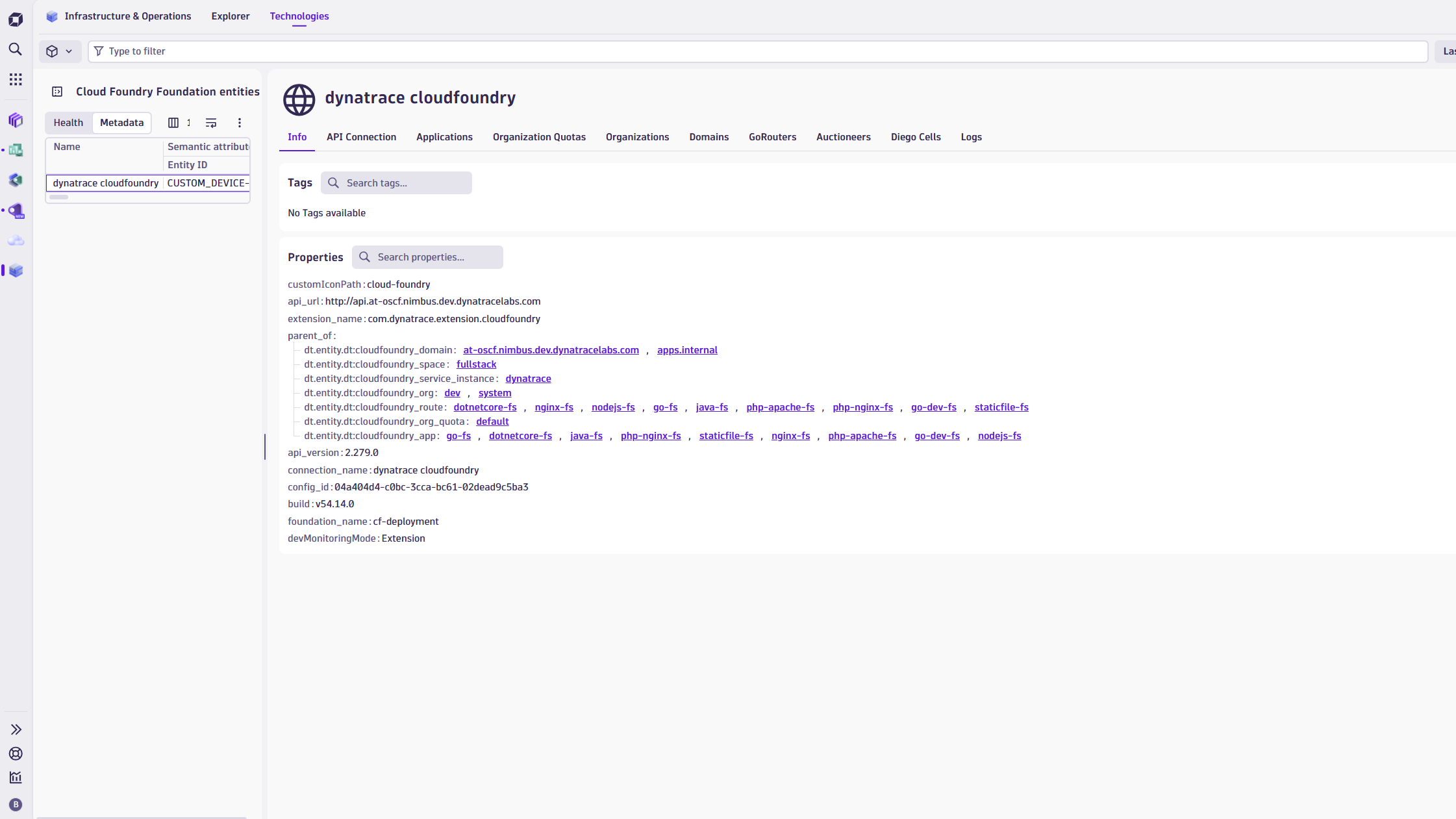Open the search icon in the sidebar
This screenshot has width=1456, height=819.
(16, 49)
